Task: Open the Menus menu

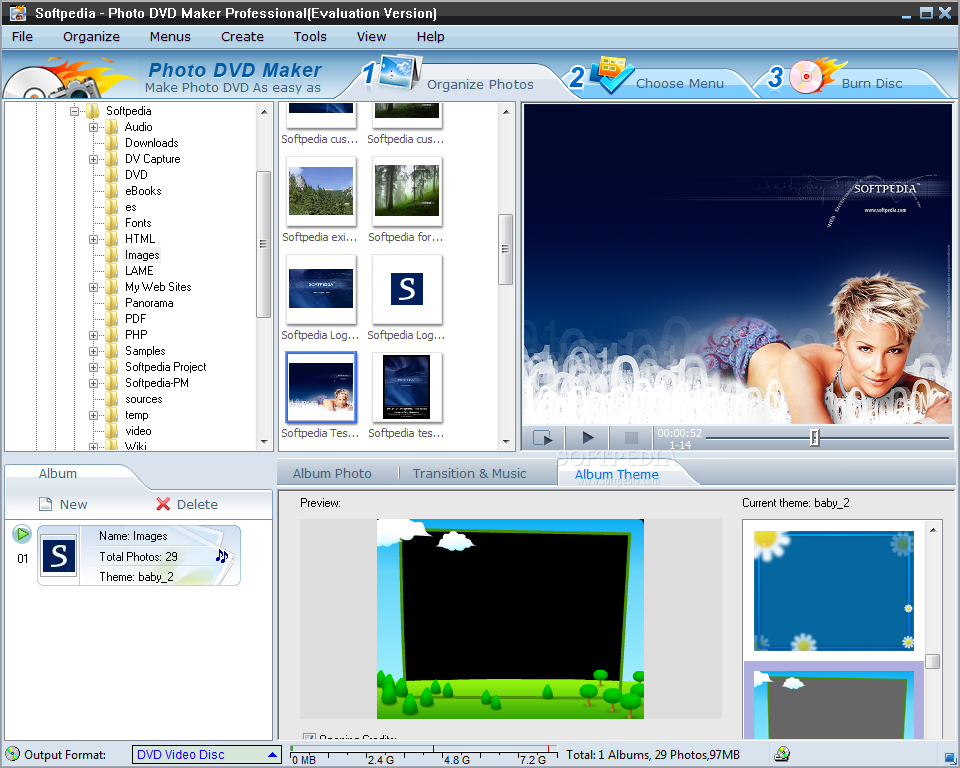Action: (170, 37)
